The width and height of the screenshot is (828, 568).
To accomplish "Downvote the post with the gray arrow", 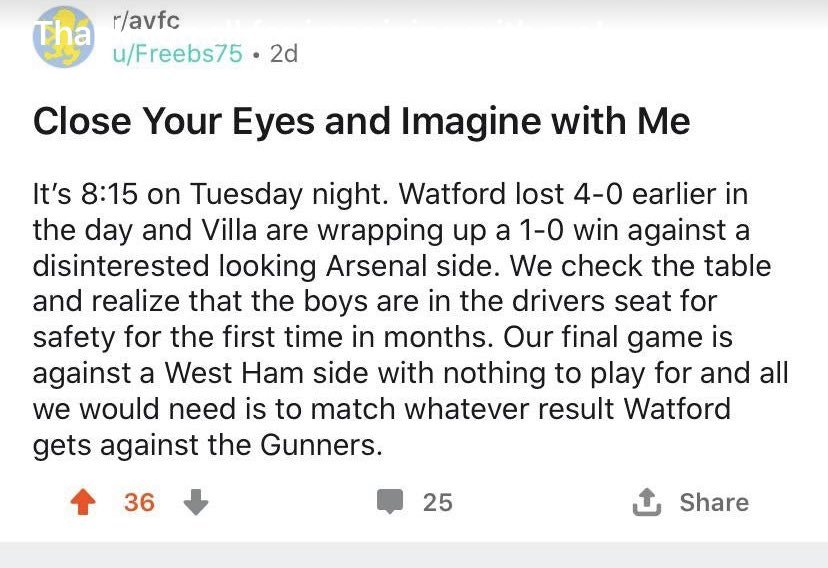I will click(x=196, y=501).
